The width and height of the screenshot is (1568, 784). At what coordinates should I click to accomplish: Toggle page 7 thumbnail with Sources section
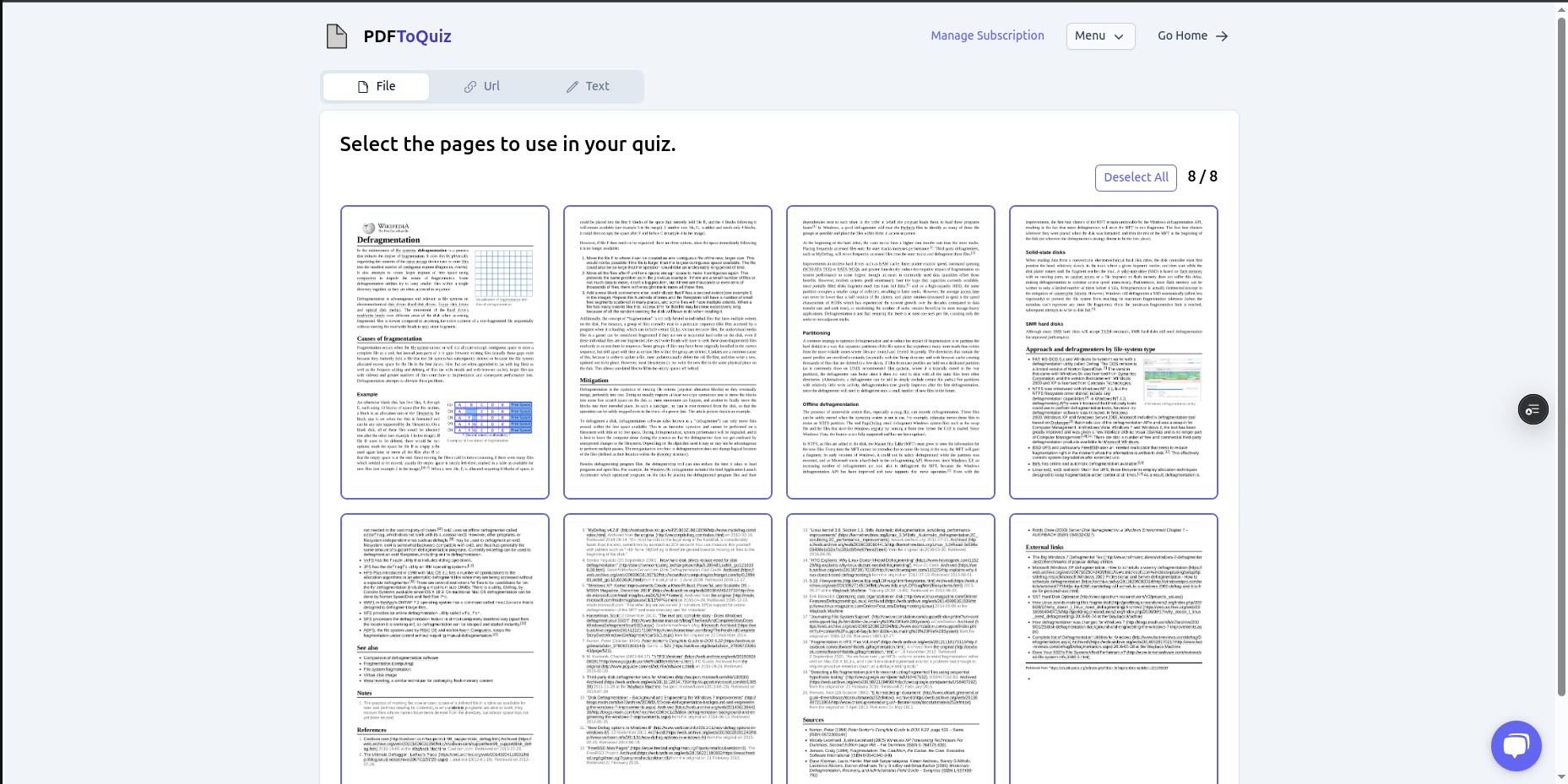coord(891,649)
